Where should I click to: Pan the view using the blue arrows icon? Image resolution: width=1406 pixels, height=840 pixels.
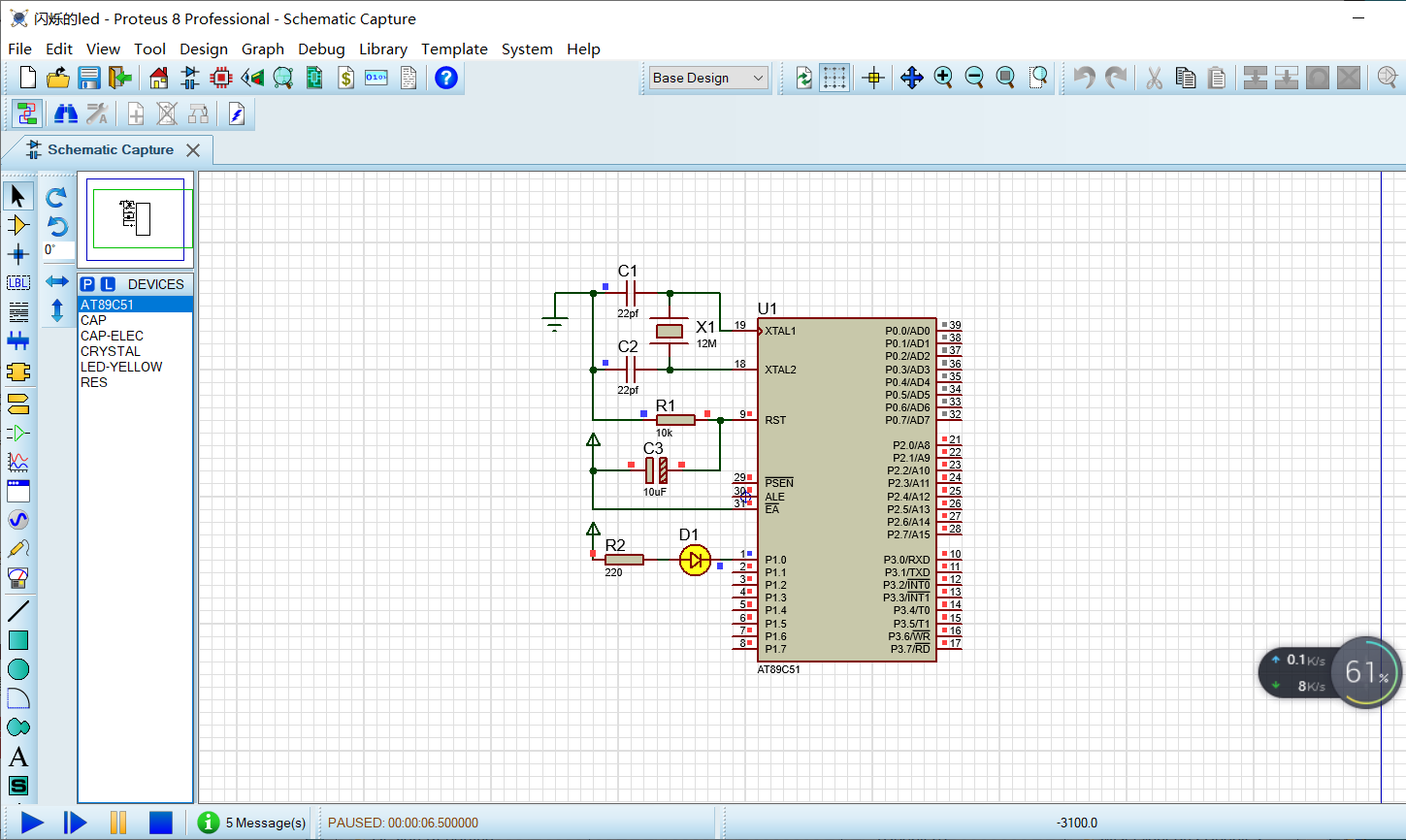911,78
